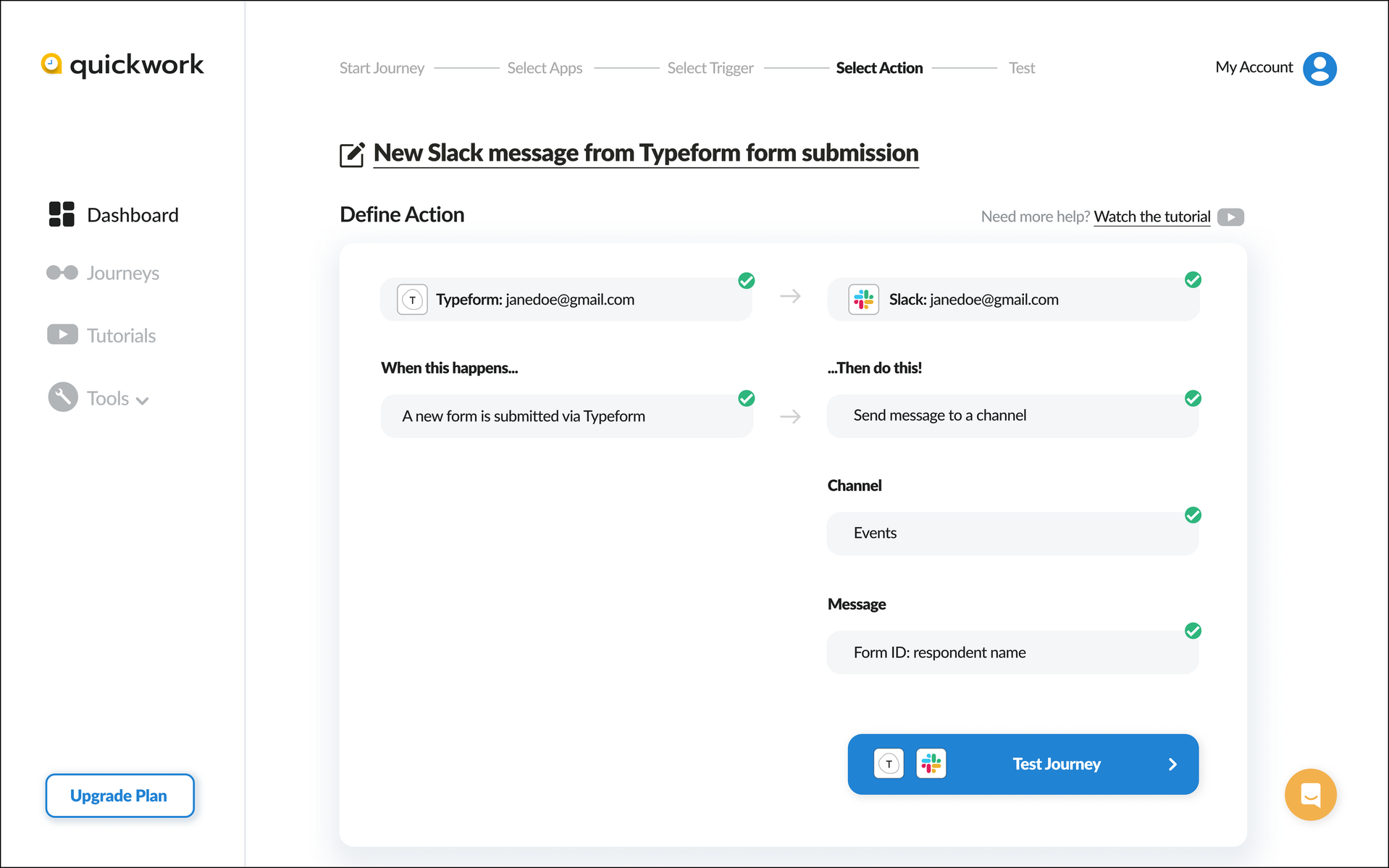The width and height of the screenshot is (1389, 868).
Task: Click arrow between Typeform and Slack connections
Action: coord(790,296)
